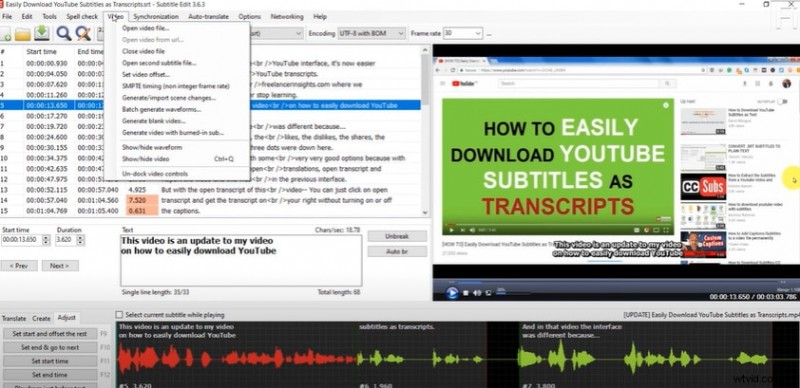Click inside the subtitle Text edit box
The width and height of the screenshot is (800, 388).
(x=241, y=260)
